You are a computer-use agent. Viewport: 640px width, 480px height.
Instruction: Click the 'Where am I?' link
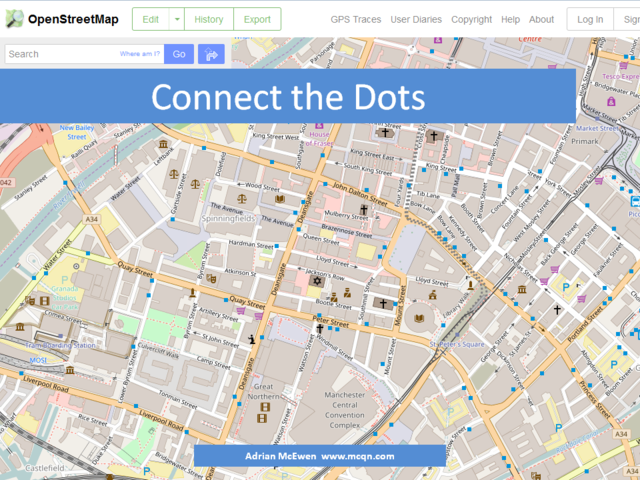click(140, 54)
